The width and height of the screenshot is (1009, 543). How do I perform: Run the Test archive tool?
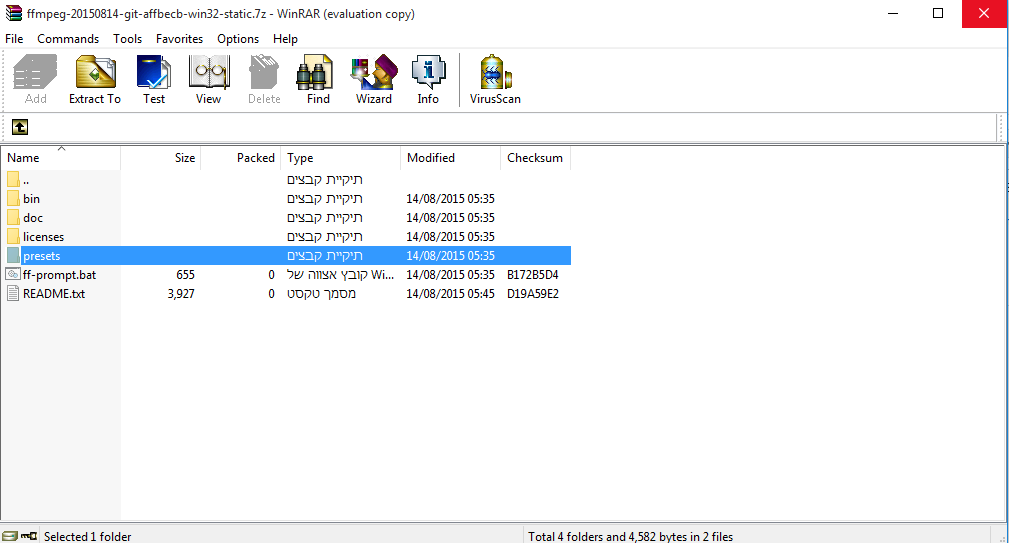click(x=154, y=78)
